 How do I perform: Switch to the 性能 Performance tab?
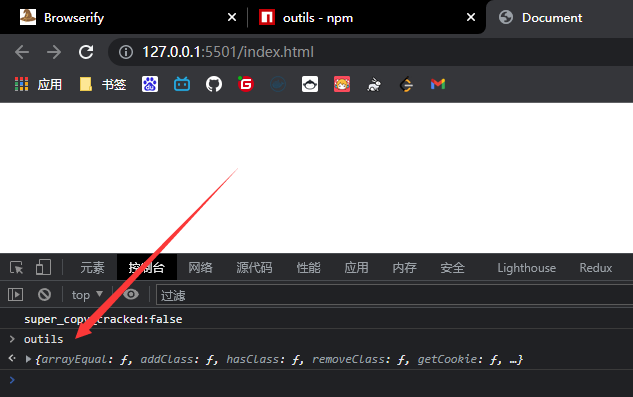[x=308, y=267]
